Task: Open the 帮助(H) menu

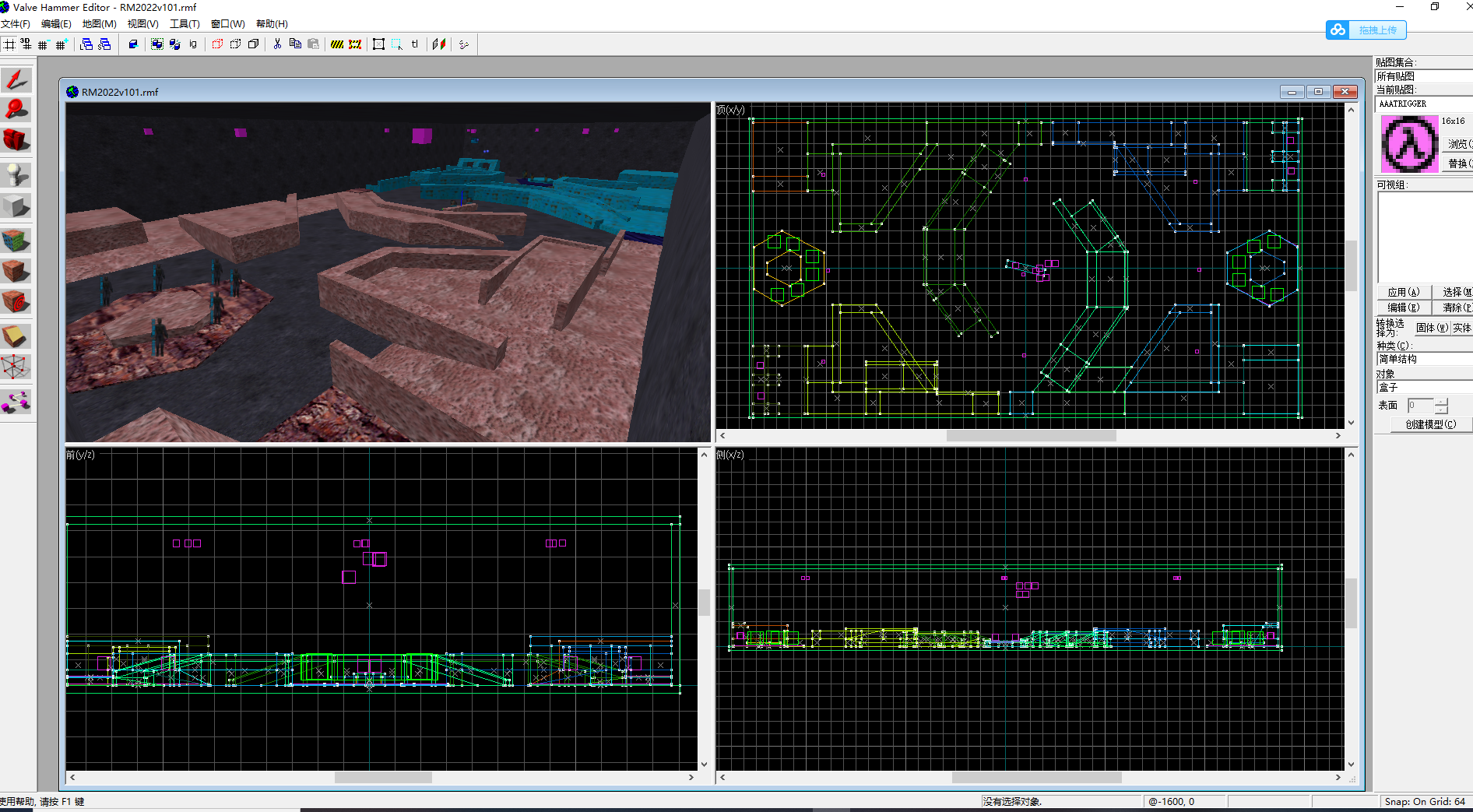Action: pos(272,24)
